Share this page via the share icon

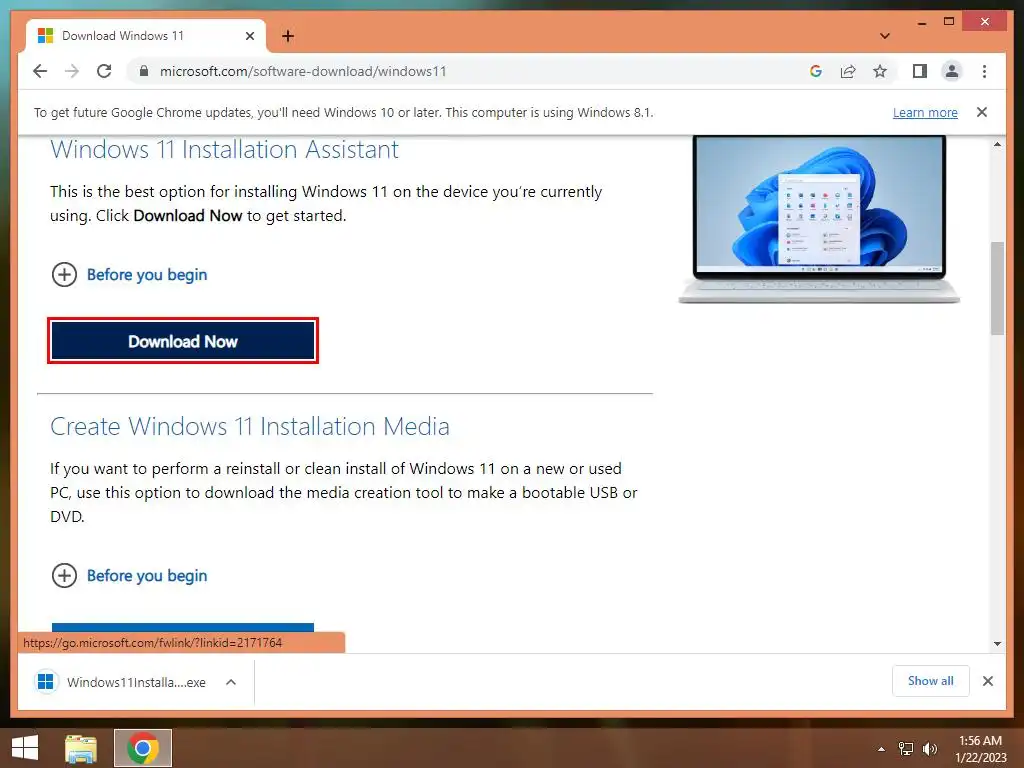coord(848,71)
